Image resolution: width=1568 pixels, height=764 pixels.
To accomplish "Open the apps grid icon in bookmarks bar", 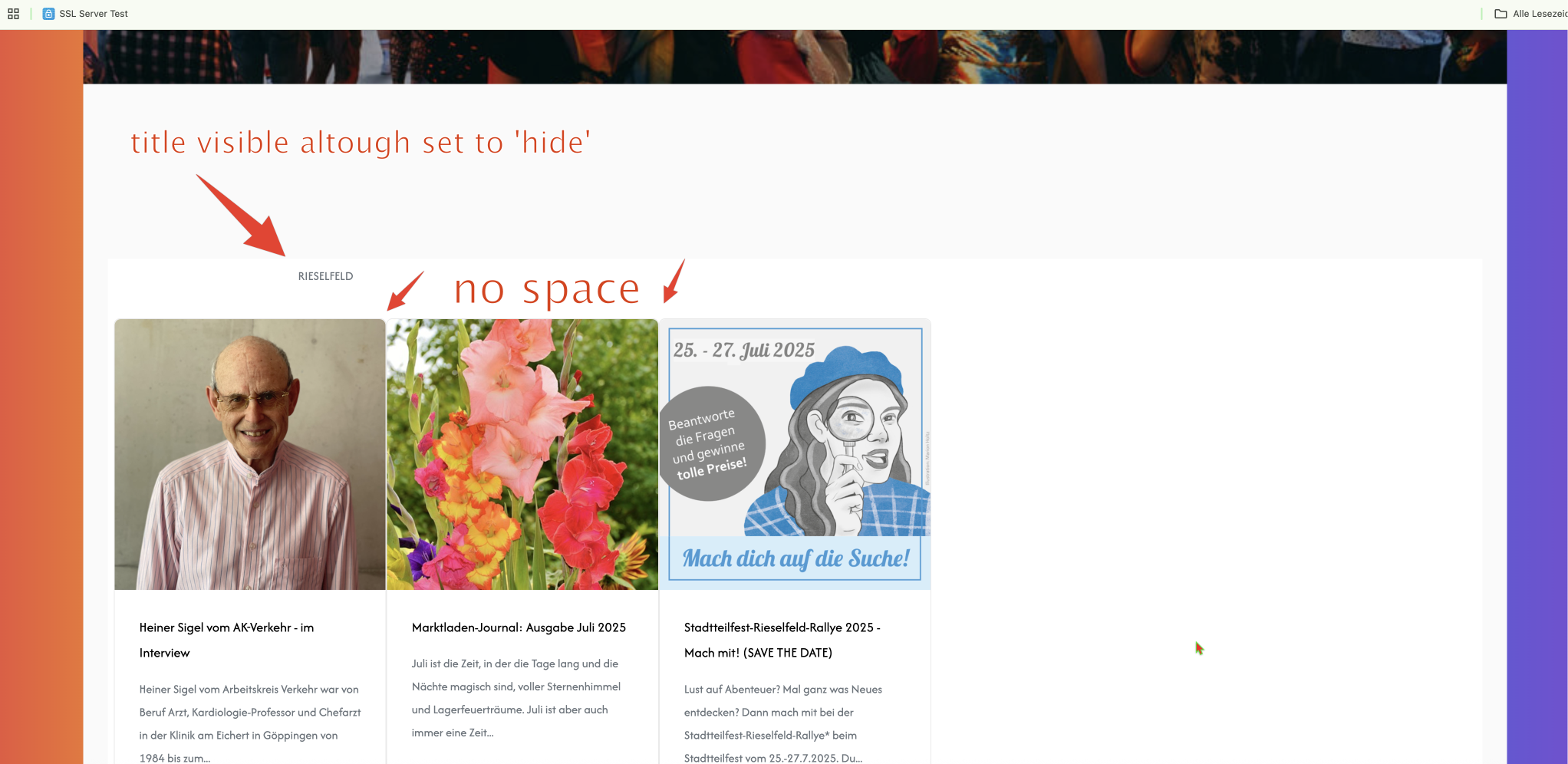I will tap(13, 14).
